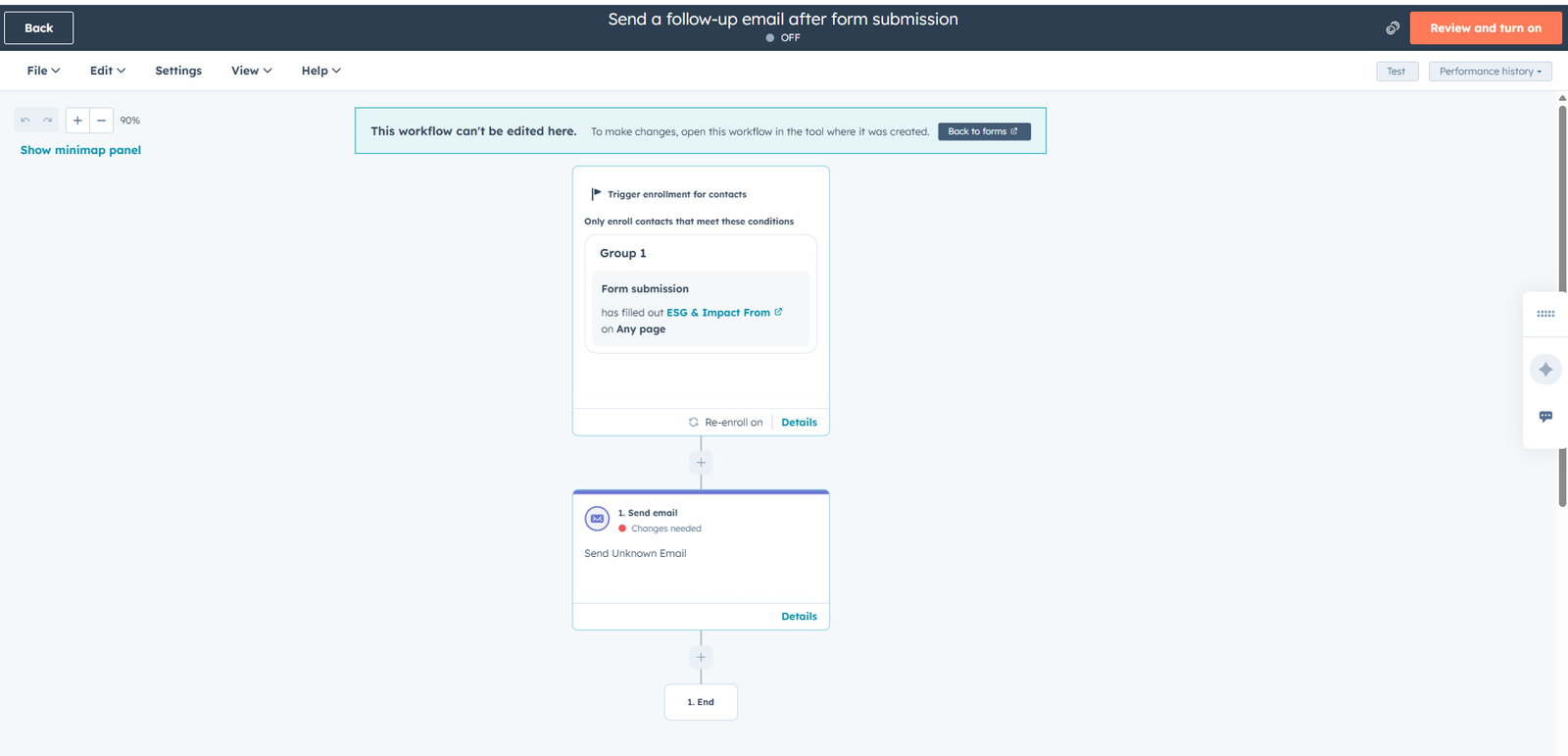
Task: Zoom out with the minus button
Action: pyautogui.click(x=101, y=120)
